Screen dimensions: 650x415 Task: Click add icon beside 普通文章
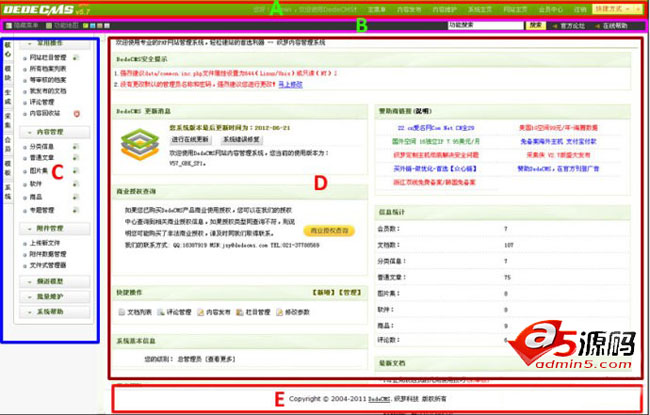point(76,158)
